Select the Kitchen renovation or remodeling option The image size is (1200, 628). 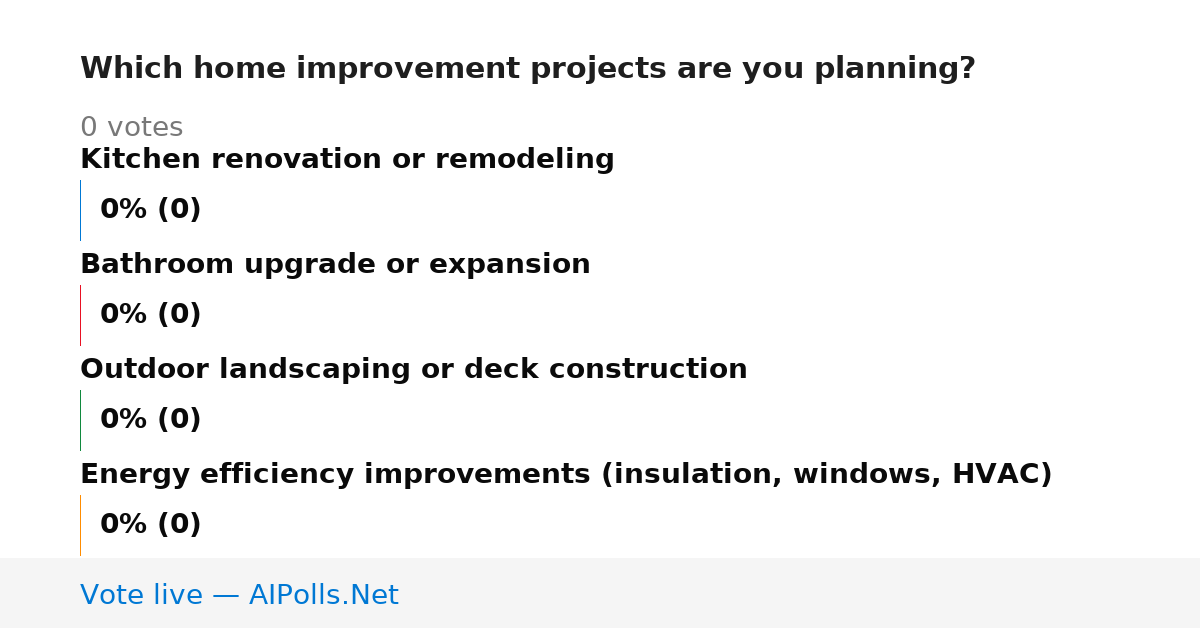click(347, 159)
